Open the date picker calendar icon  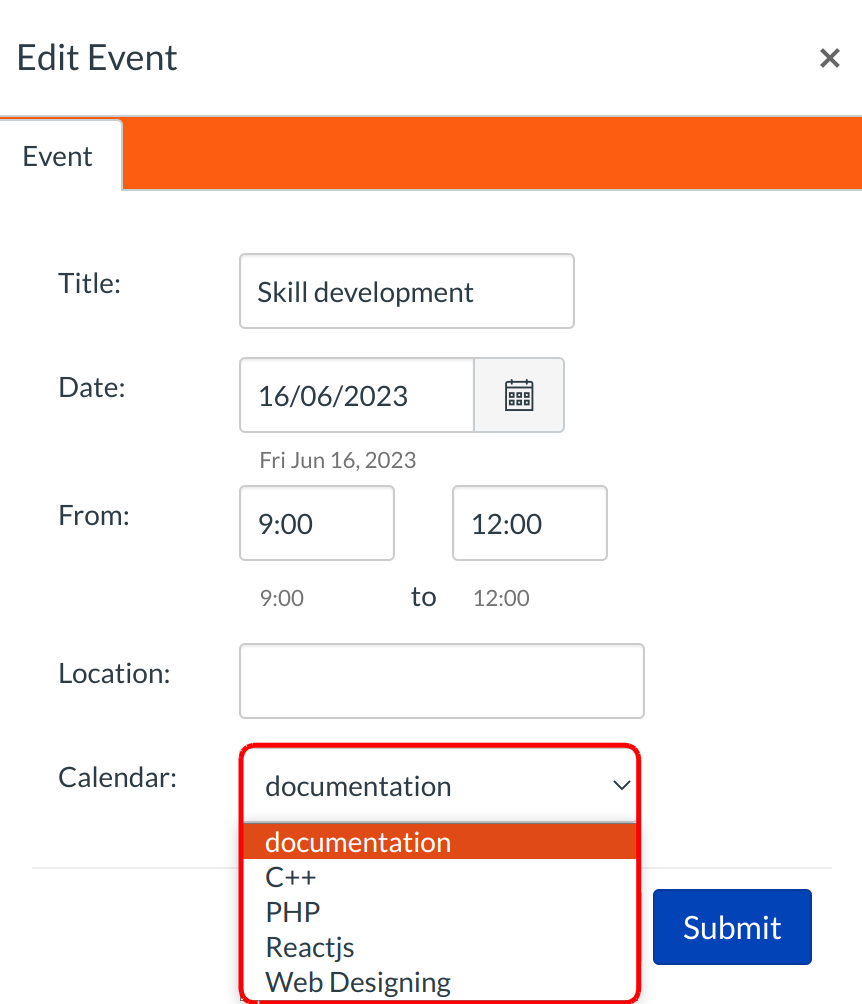pyautogui.click(x=518, y=396)
